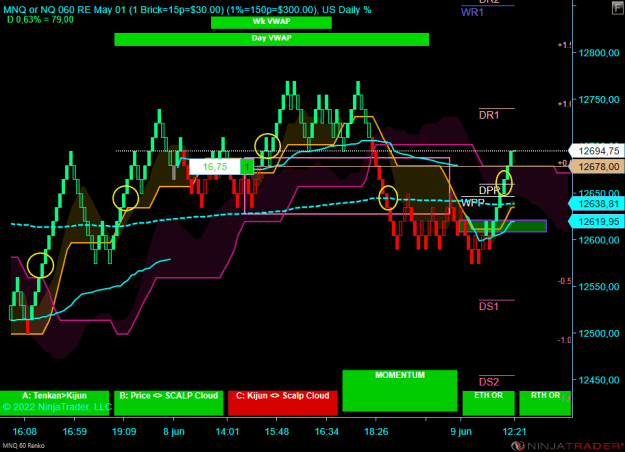Click the F icon in the chart corner
Viewport: 625px width, 452px height.
click(618, 7)
